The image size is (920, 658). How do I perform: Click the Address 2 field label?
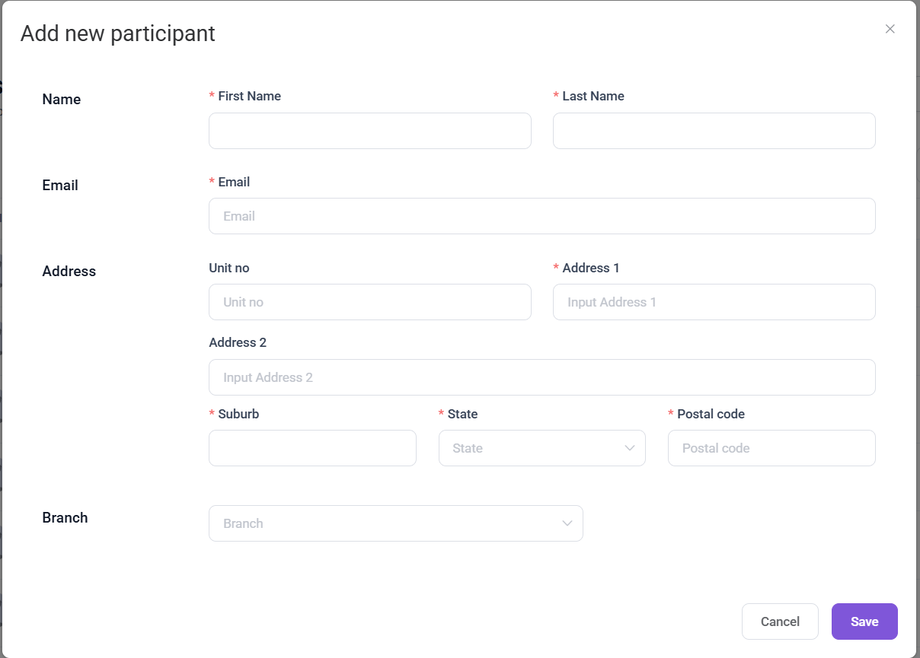(238, 342)
